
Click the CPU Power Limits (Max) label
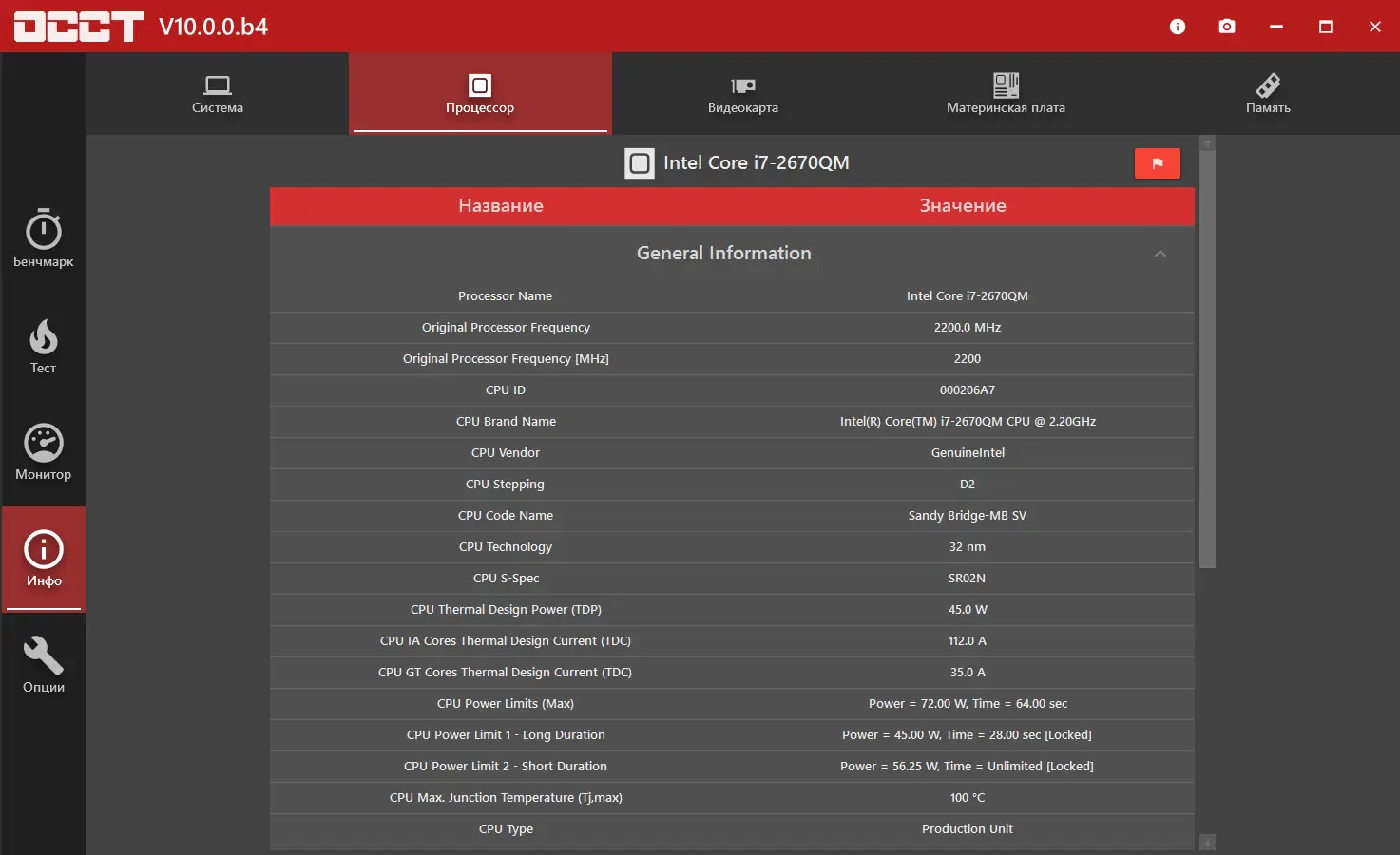[x=506, y=704]
